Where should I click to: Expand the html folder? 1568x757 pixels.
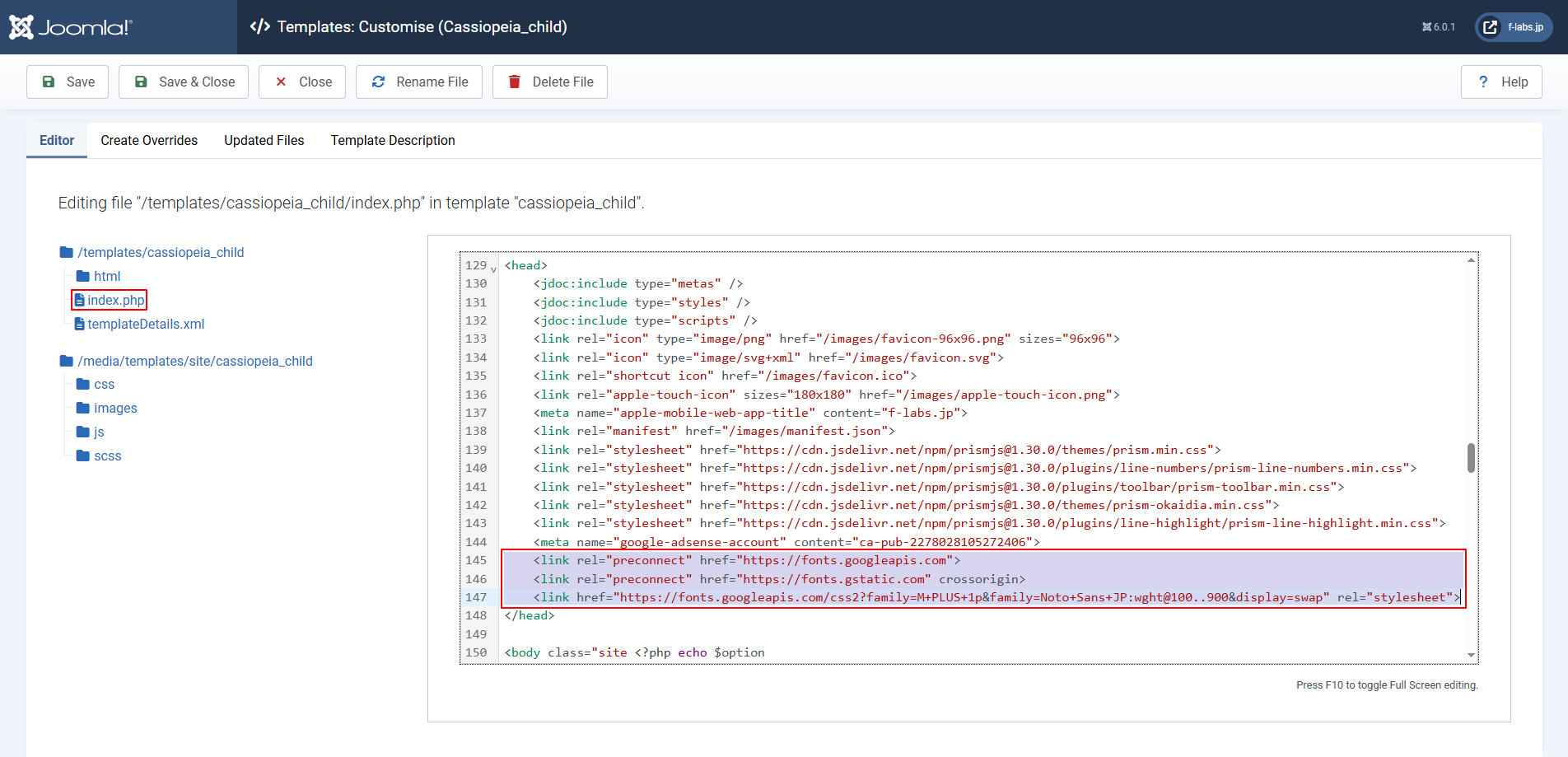coord(106,276)
